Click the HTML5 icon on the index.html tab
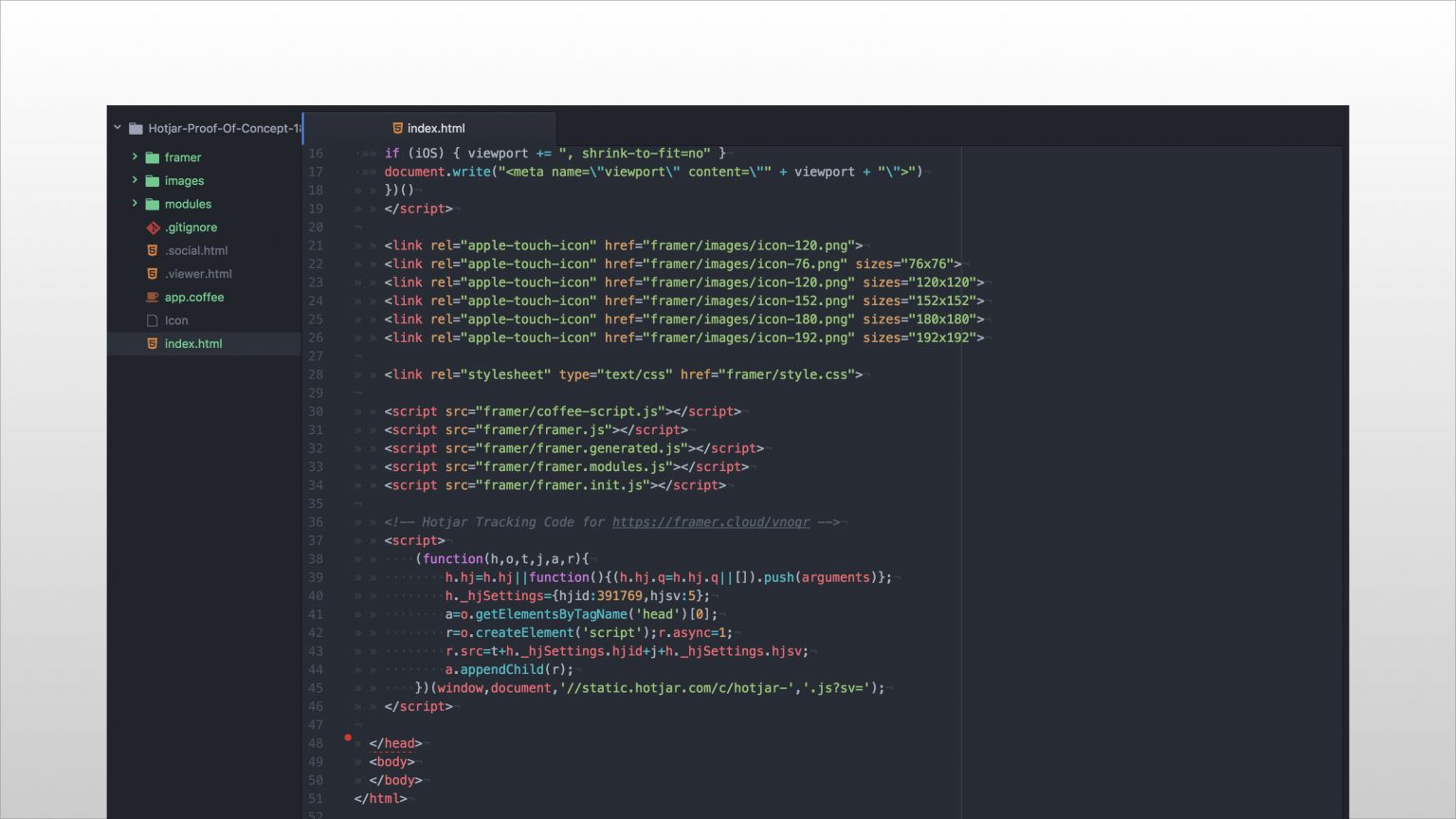The image size is (1456, 819). click(397, 128)
